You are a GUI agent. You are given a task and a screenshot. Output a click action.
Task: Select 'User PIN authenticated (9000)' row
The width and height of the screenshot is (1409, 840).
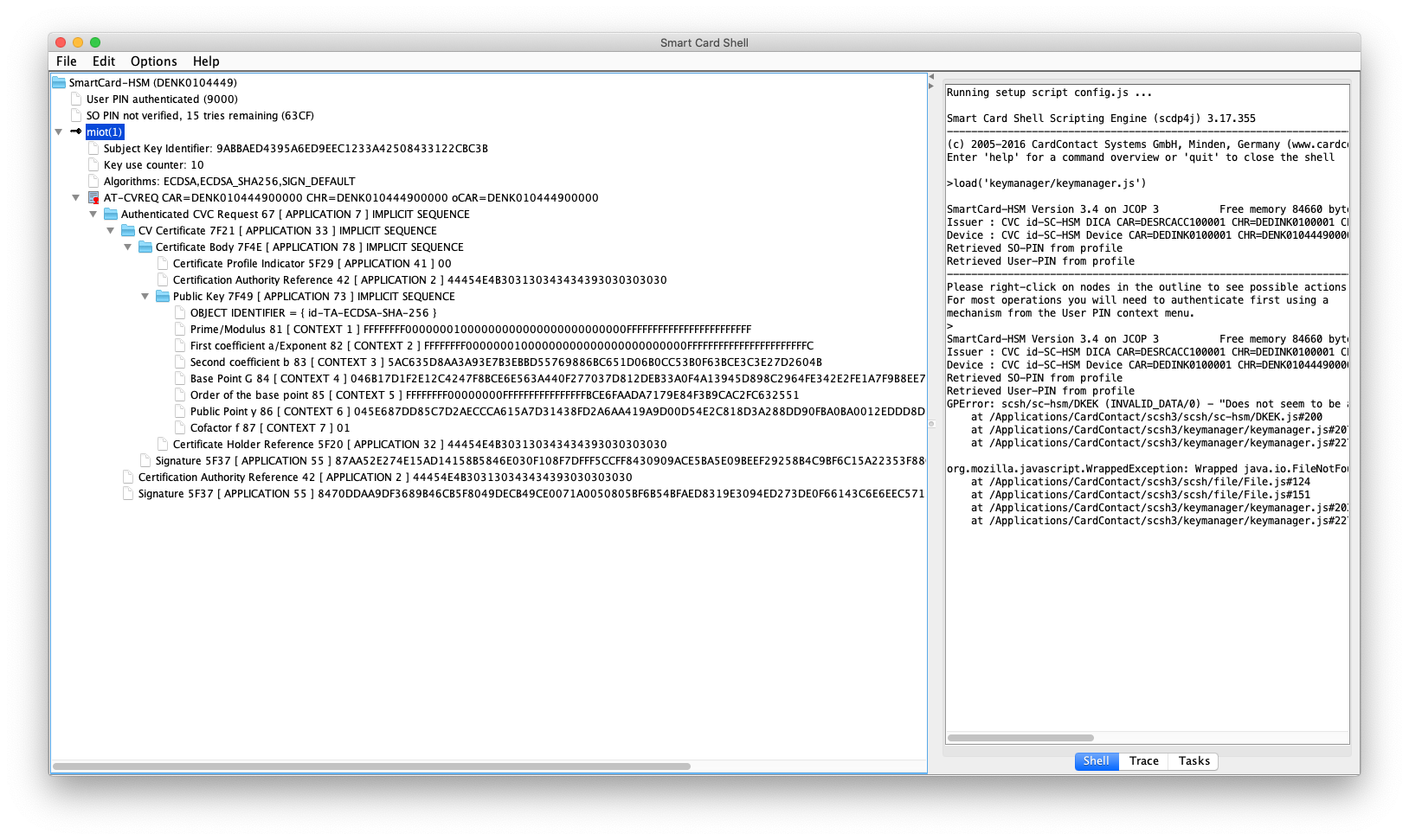[x=162, y=99]
